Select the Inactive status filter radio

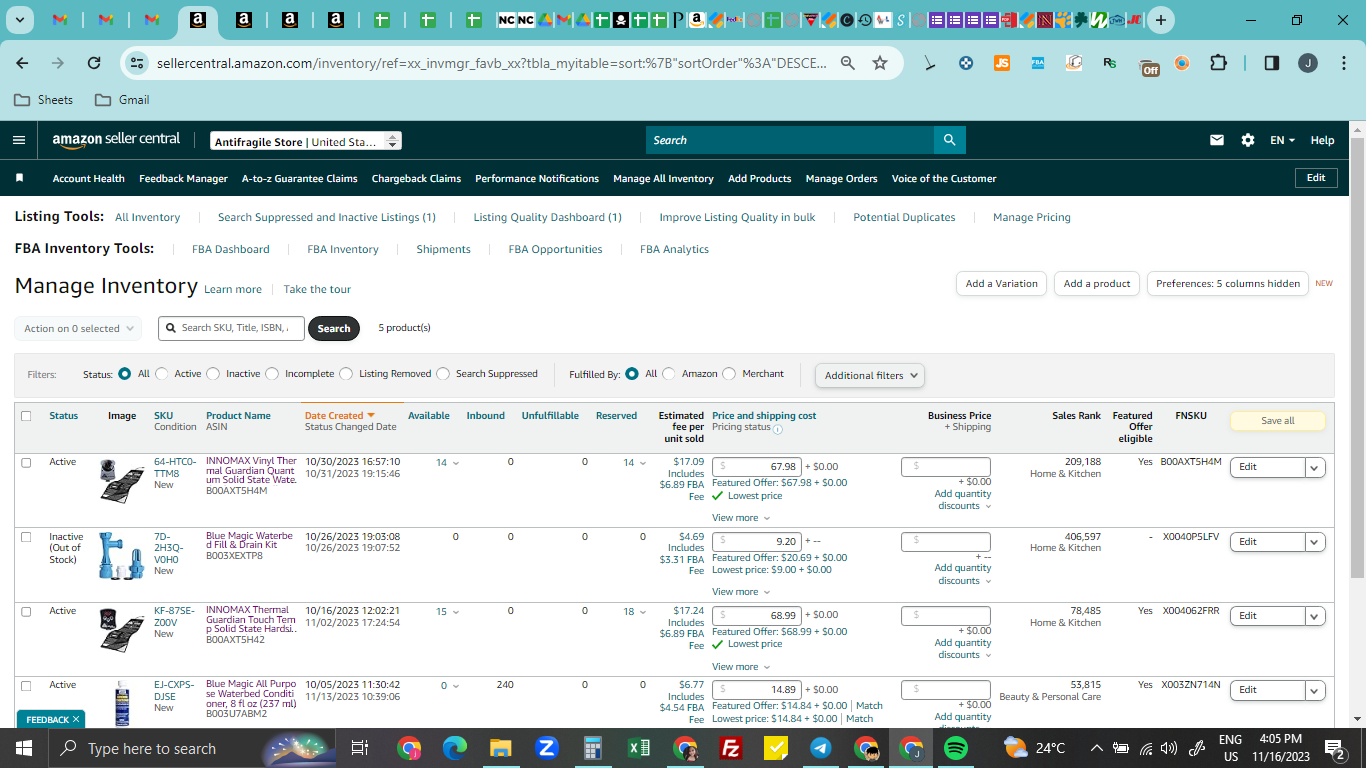pyautogui.click(x=213, y=374)
